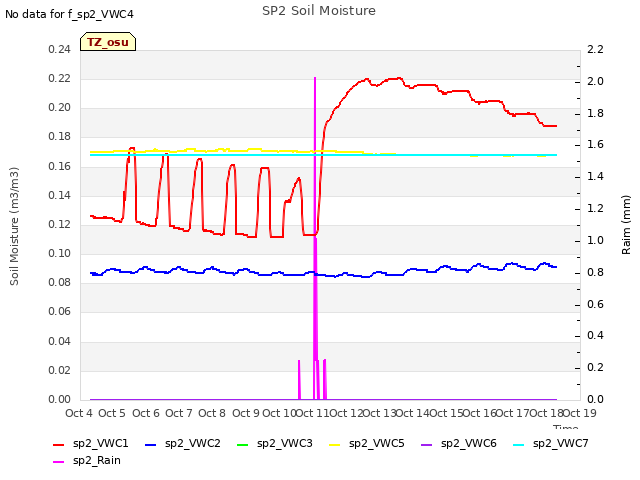Image resolution: width=640 pixels, height=480 pixels.
Task: Click the yellow sp2_VWC5 legend color marker
Action: (x=335, y=444)
